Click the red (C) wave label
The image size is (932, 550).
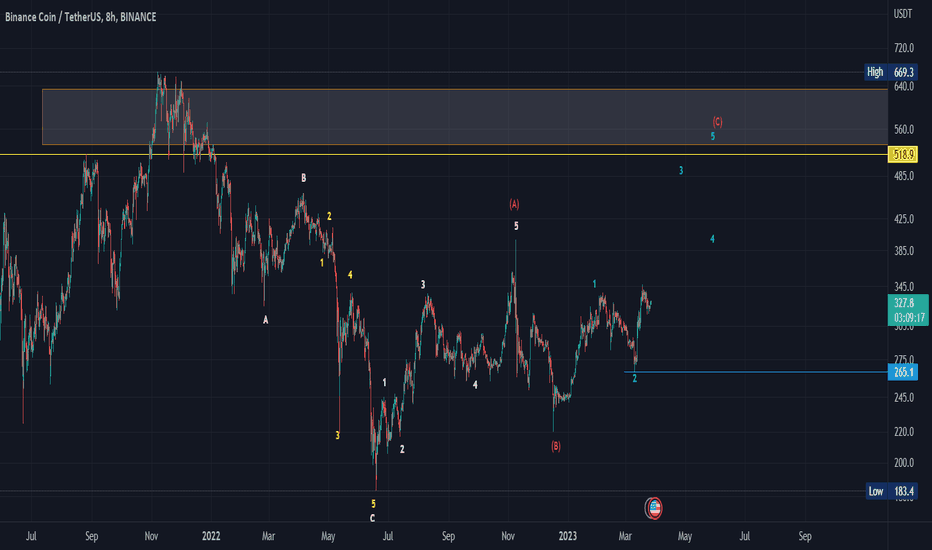click(x=717, y=122)
